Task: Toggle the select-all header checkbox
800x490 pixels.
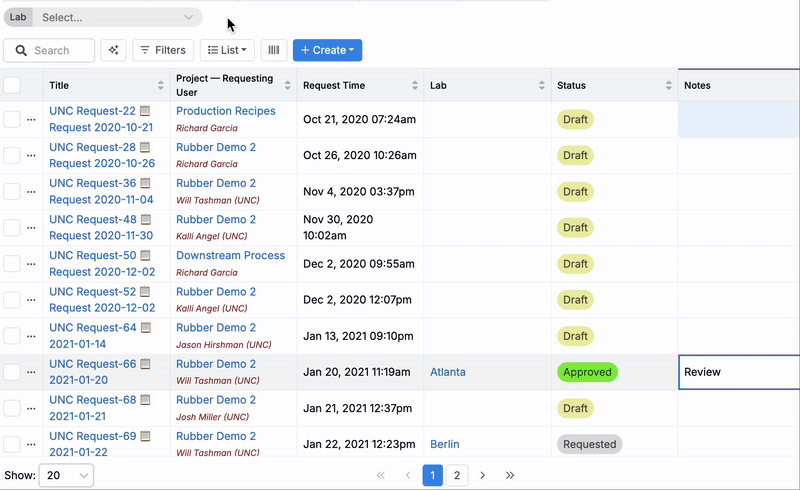Action: (12, 86)
